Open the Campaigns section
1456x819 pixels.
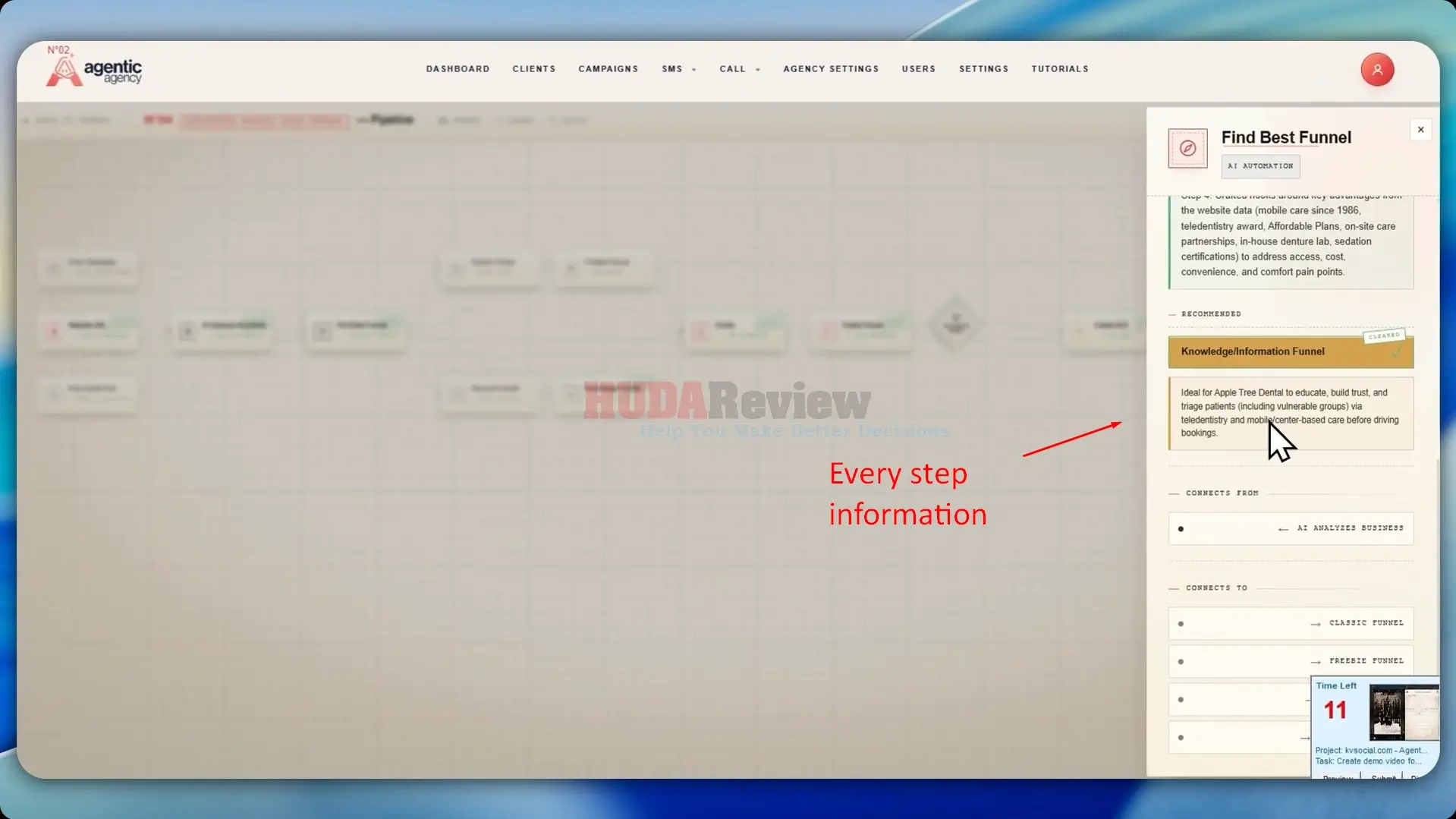tap(608, 69)
